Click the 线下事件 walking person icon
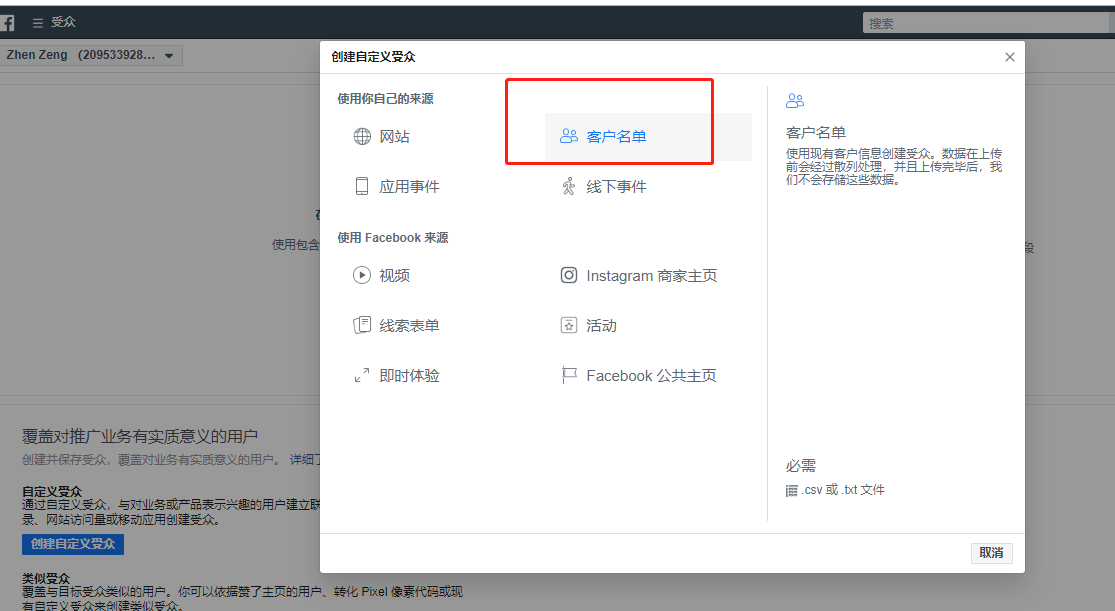Viewport: 1115px width, 611px height. tap(569, 186)
